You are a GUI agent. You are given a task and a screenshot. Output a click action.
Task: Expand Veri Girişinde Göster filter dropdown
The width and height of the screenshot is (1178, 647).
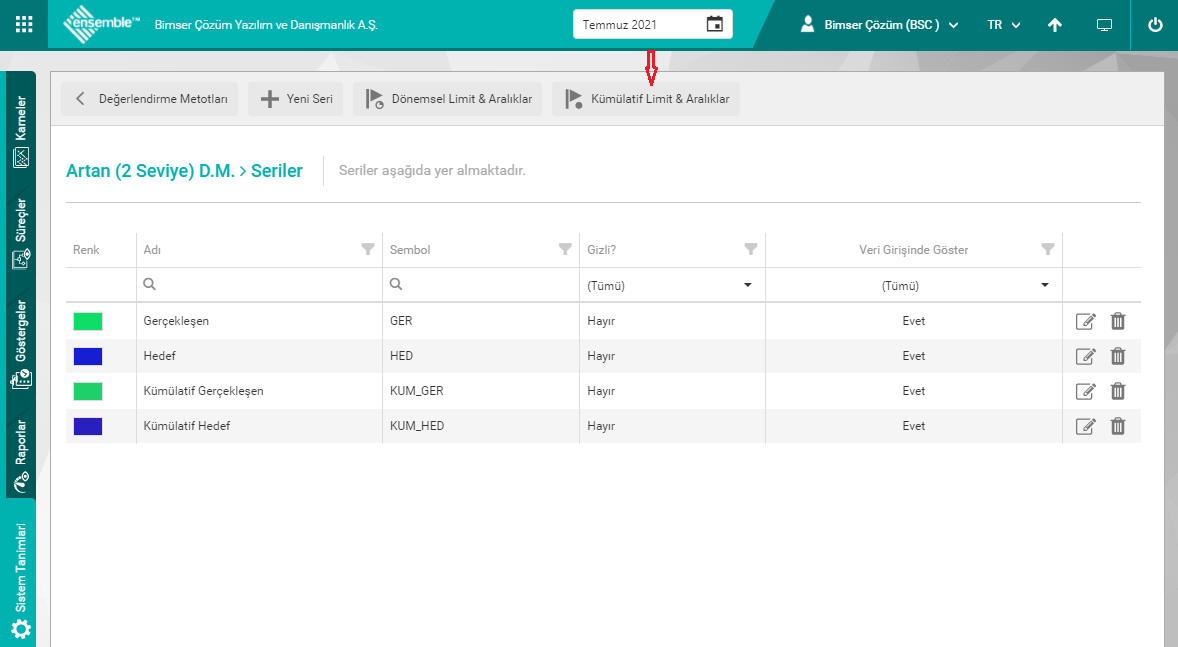pos(1045,285)
